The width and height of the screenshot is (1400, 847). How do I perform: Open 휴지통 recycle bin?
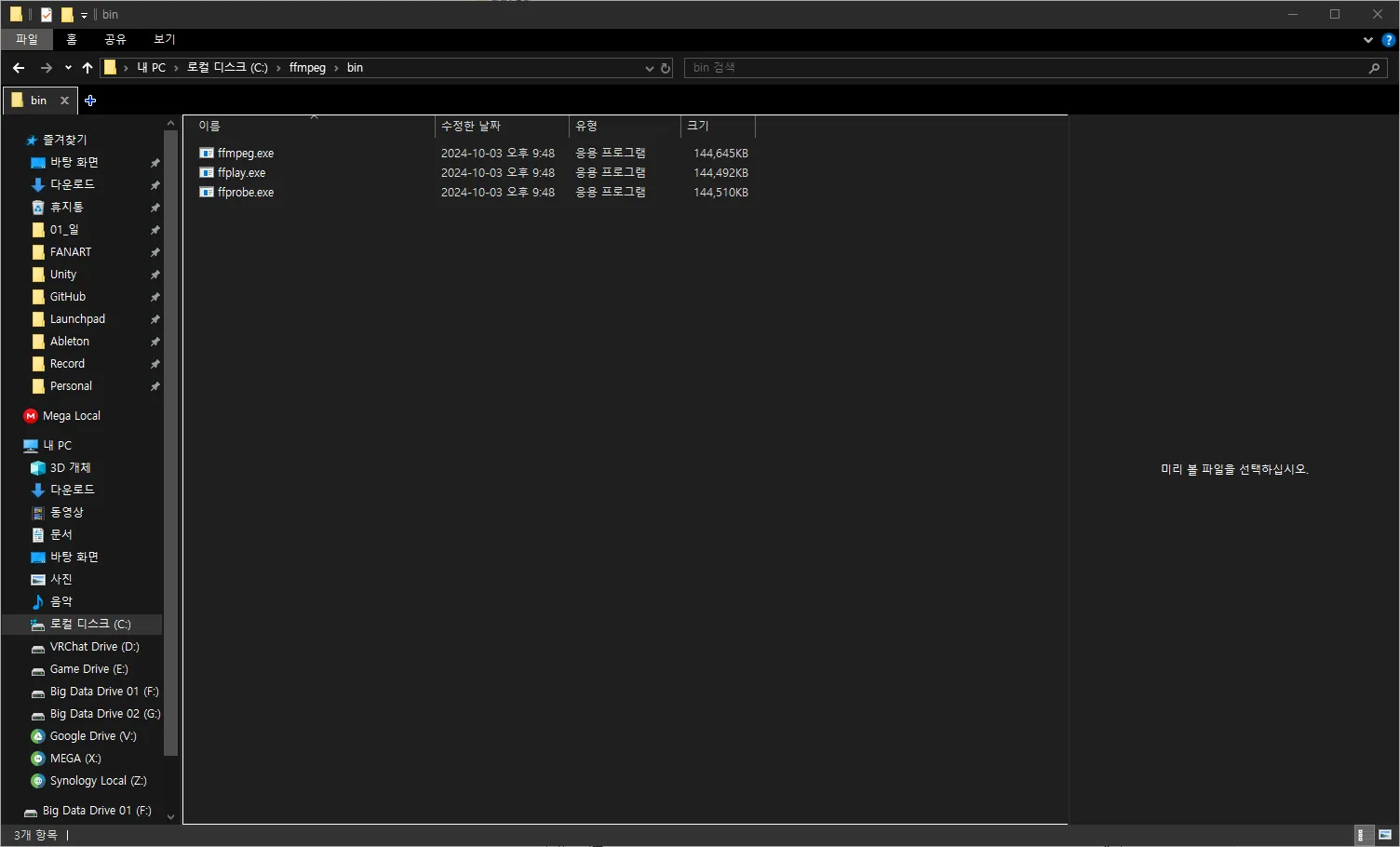pos(66,207)
